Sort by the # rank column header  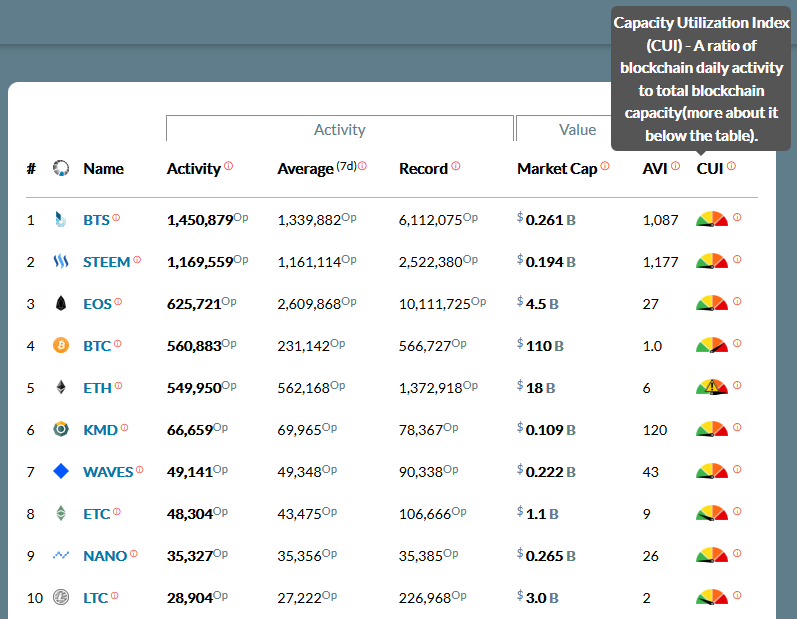point(31,168)
